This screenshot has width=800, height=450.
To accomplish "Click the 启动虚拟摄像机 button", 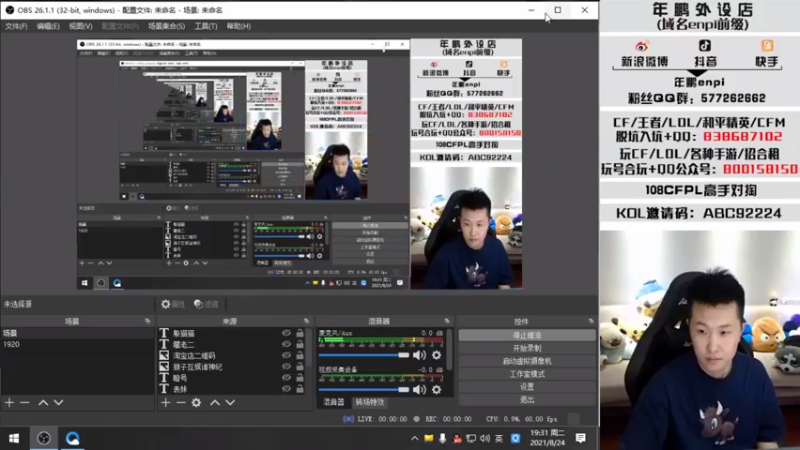I will [x=527, y=361].
